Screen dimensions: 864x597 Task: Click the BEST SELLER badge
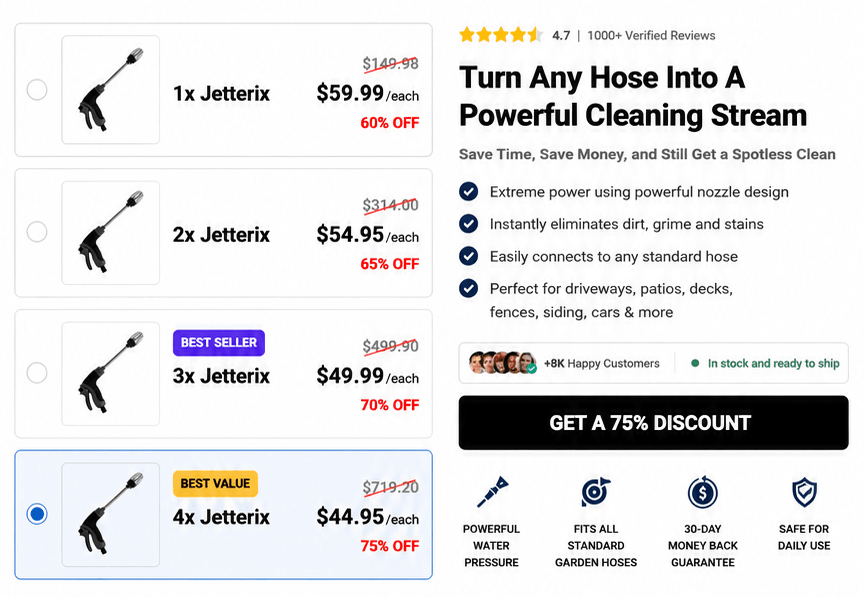pos(219,343)
